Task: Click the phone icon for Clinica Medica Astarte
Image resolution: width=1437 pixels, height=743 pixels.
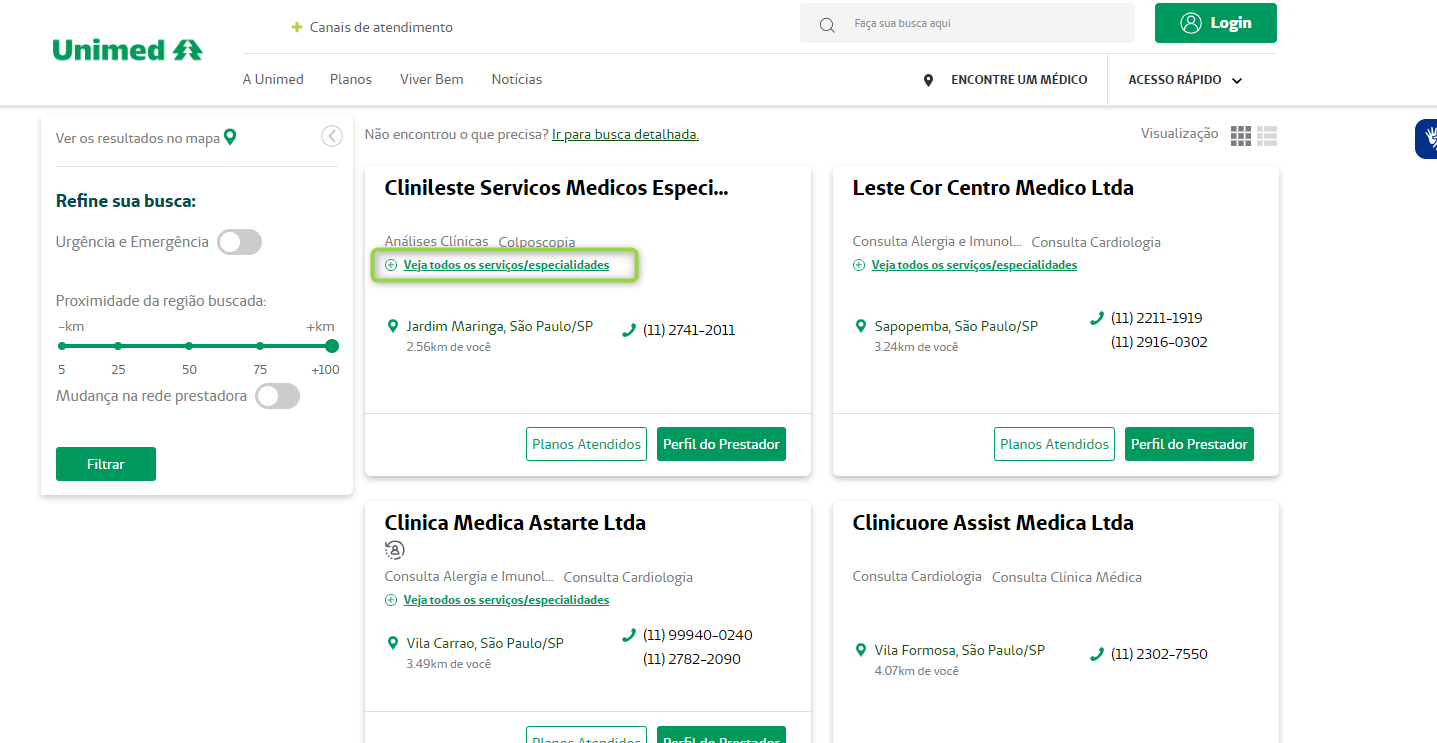Action: [x=629, y=635]
